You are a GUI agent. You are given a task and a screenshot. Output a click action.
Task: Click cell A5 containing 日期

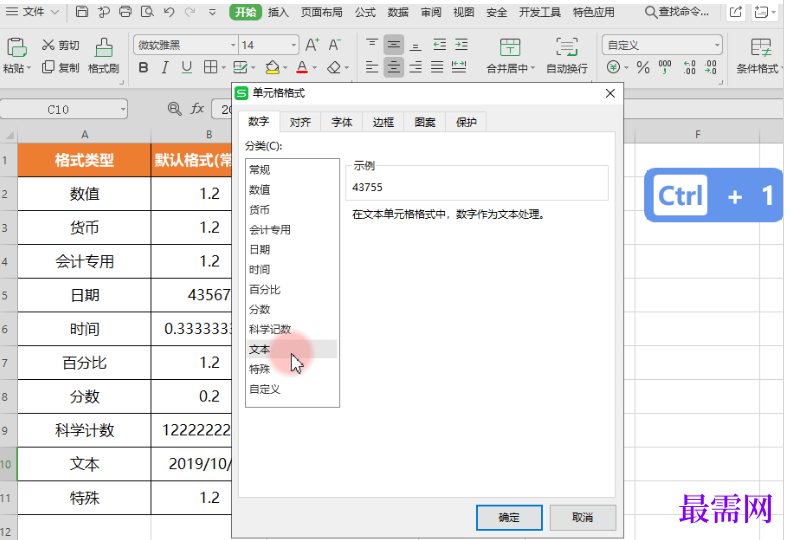pos(84,295)
